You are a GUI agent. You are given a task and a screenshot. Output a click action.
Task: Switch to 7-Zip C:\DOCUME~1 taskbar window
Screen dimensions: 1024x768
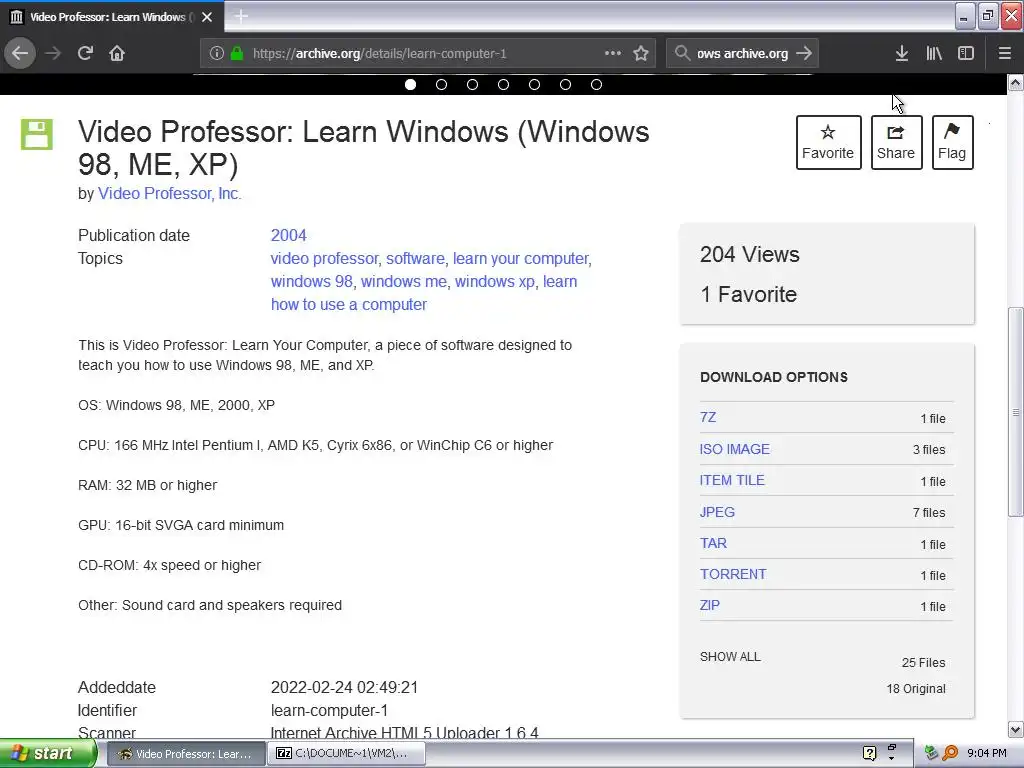pos(347,754)
